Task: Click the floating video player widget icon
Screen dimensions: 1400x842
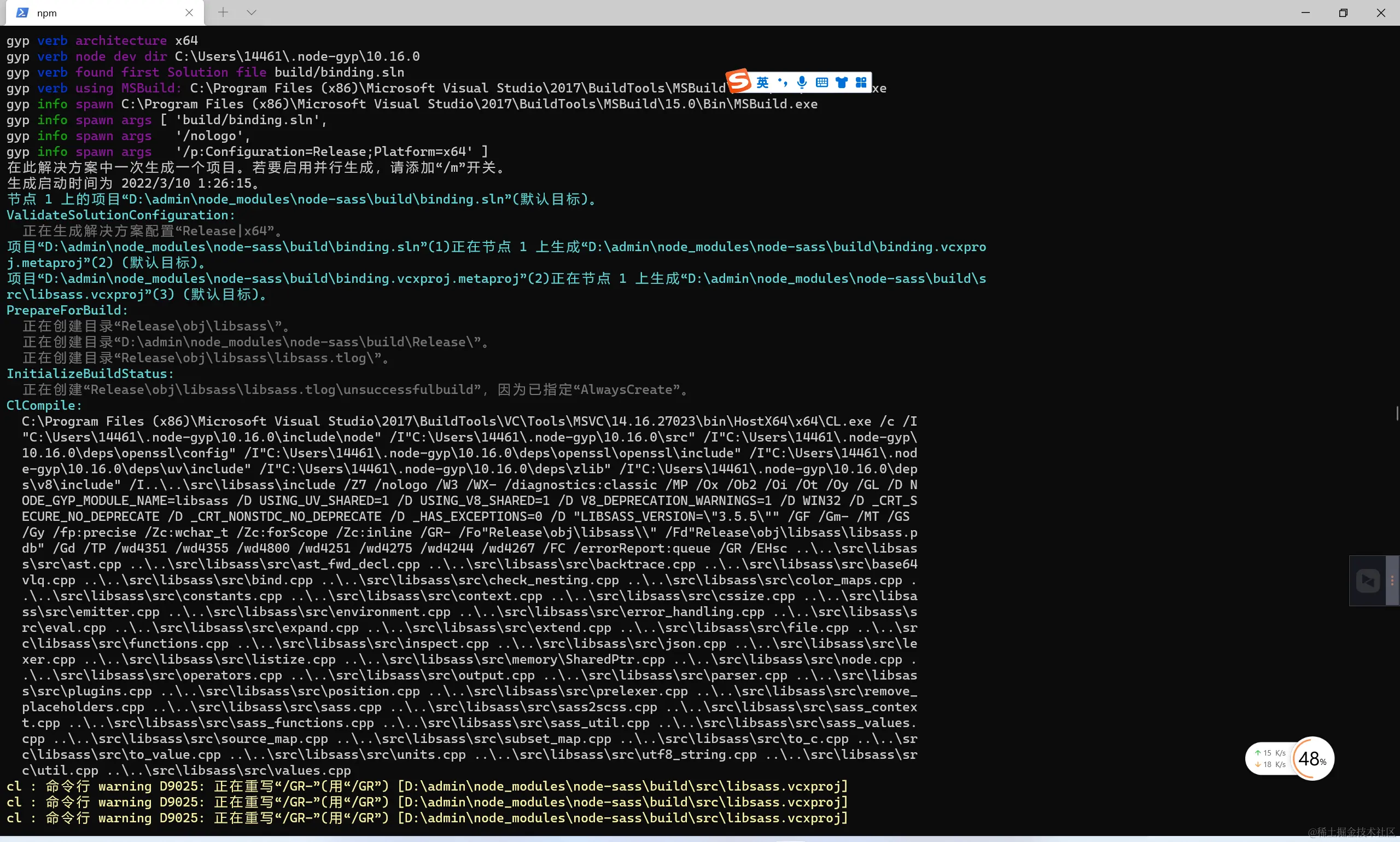Action: coord(1368,580)
